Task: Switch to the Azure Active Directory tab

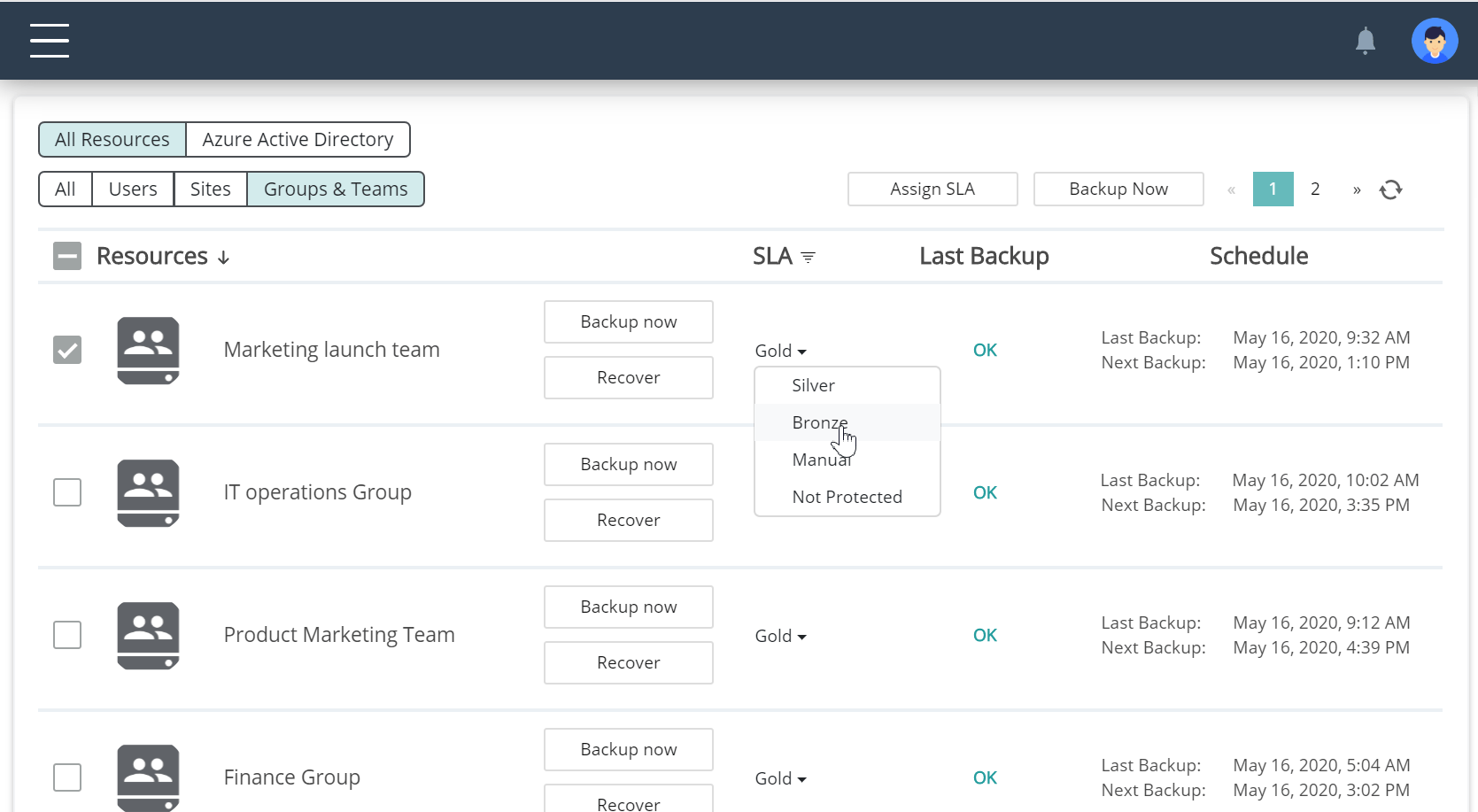Action: (298, 140)
